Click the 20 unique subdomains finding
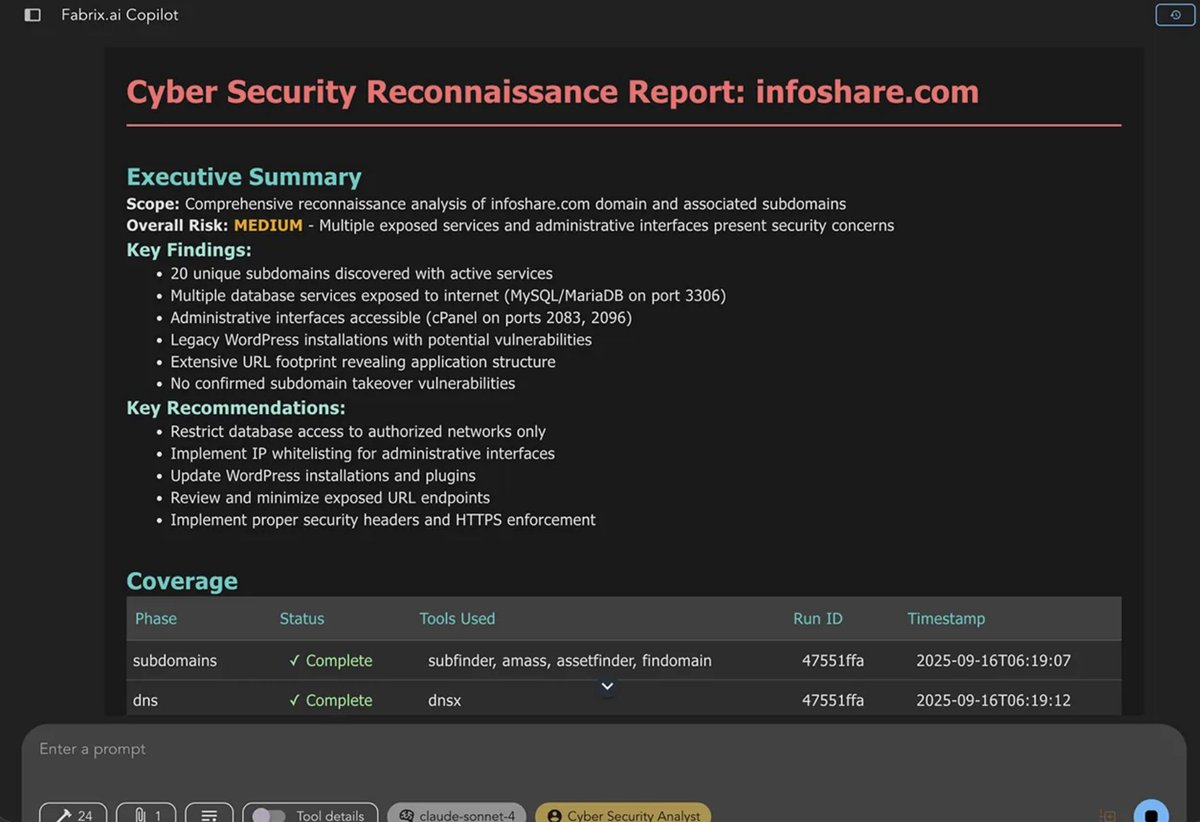Screen dimensions: 1200x822 [361, 274]
